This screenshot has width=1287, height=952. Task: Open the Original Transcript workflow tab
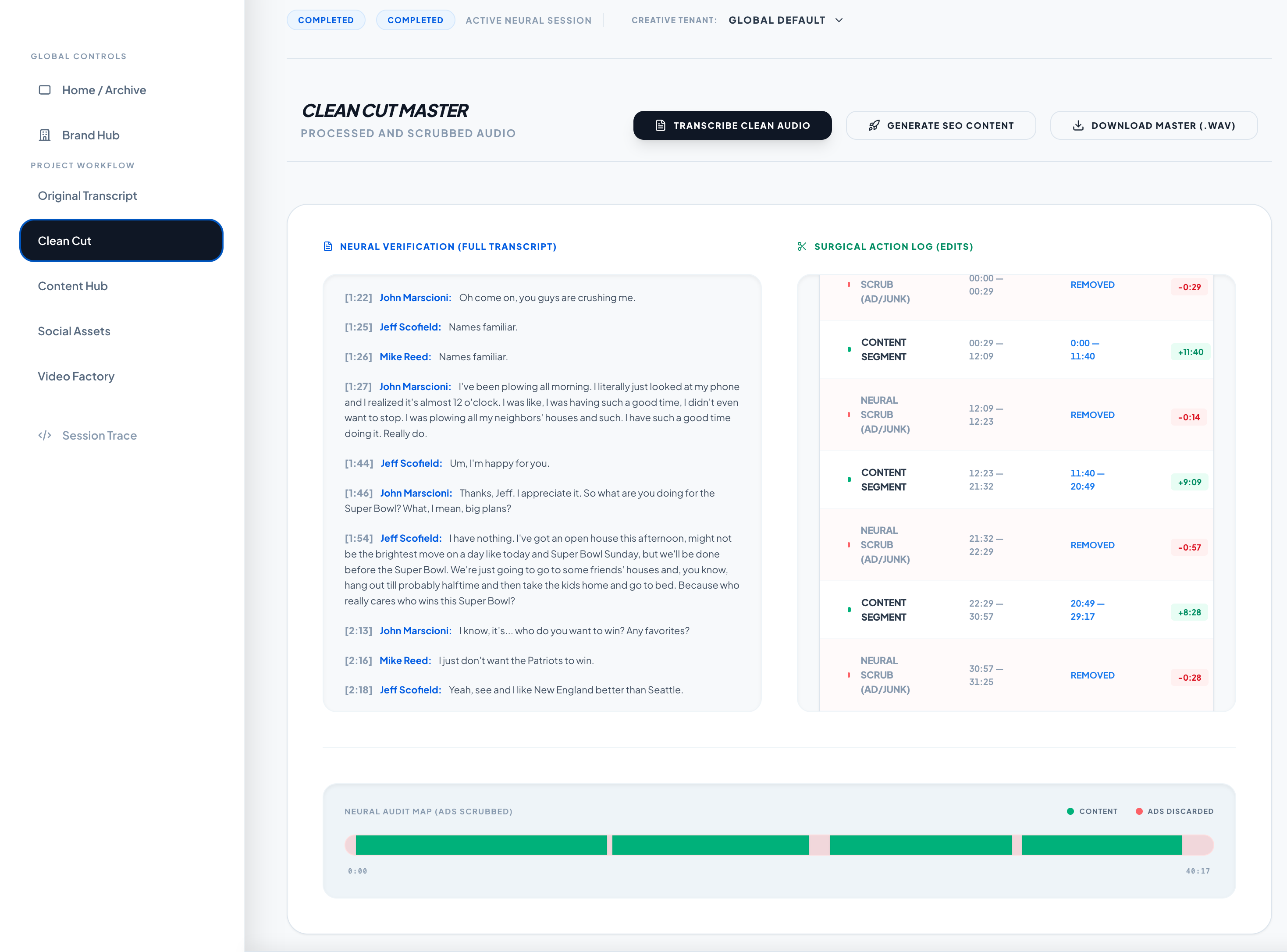pos(88,196)
